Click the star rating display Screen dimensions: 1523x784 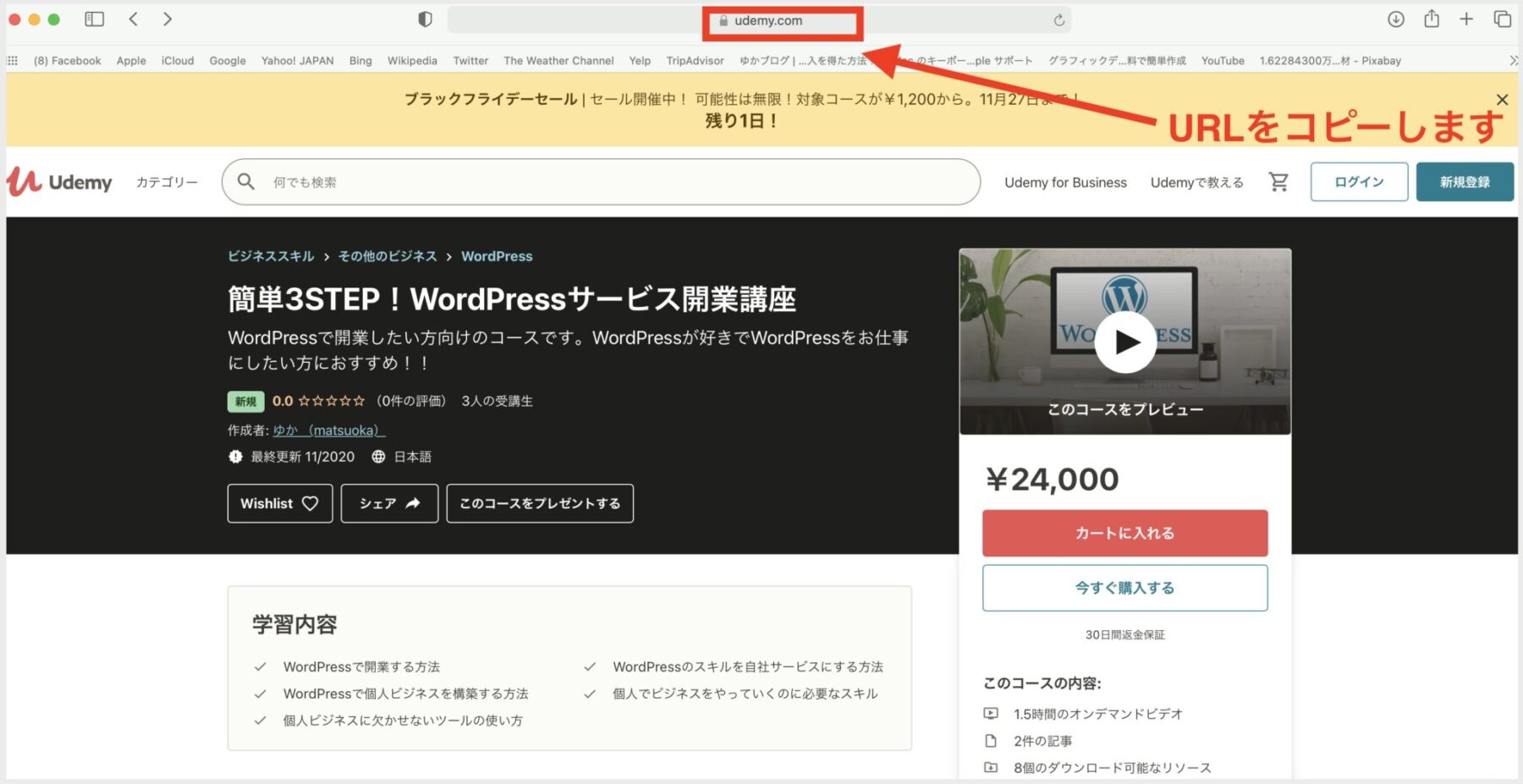pos(332,401)
